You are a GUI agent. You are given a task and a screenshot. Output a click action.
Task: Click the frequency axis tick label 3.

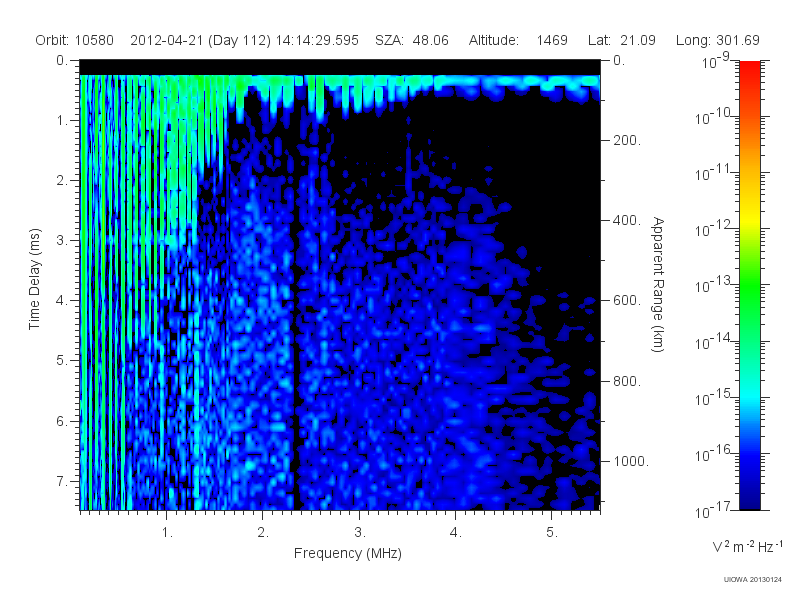pyautogui.click(x=360, y=533)
